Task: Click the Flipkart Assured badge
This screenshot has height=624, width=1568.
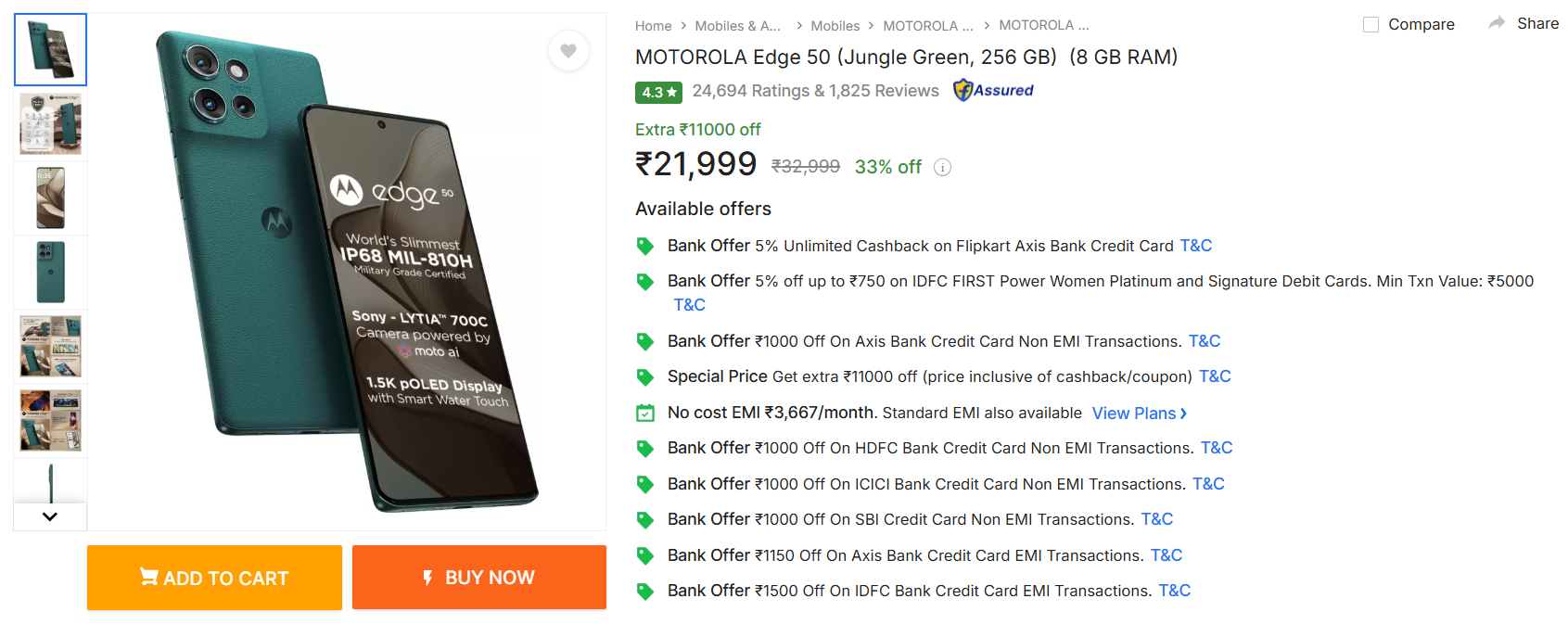Action: point(993,90)
